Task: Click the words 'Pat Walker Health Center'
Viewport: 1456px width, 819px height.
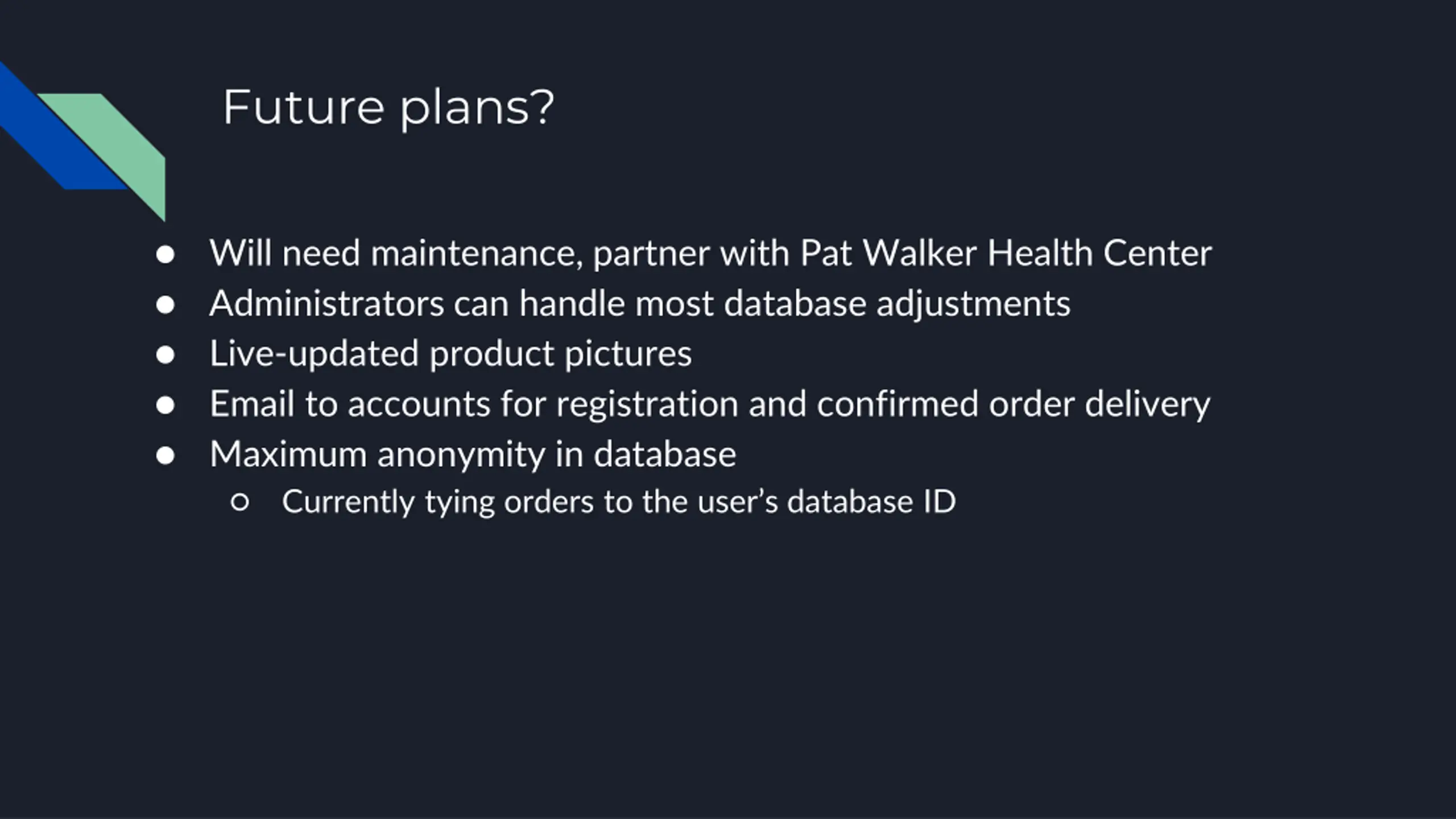Action: (1006, 253)
